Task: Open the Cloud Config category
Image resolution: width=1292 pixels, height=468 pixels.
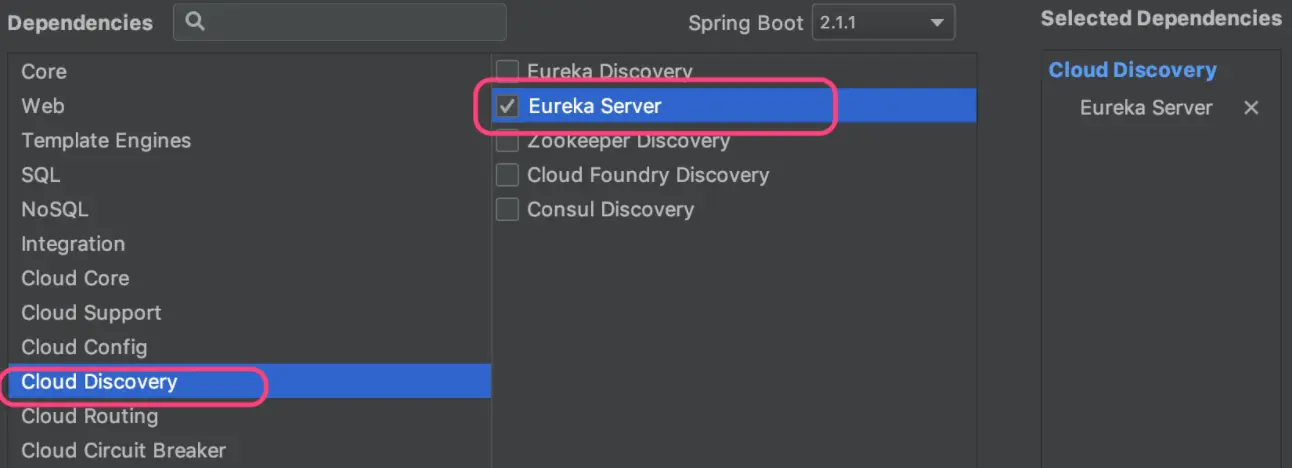Action: click(x=249, y=347)
